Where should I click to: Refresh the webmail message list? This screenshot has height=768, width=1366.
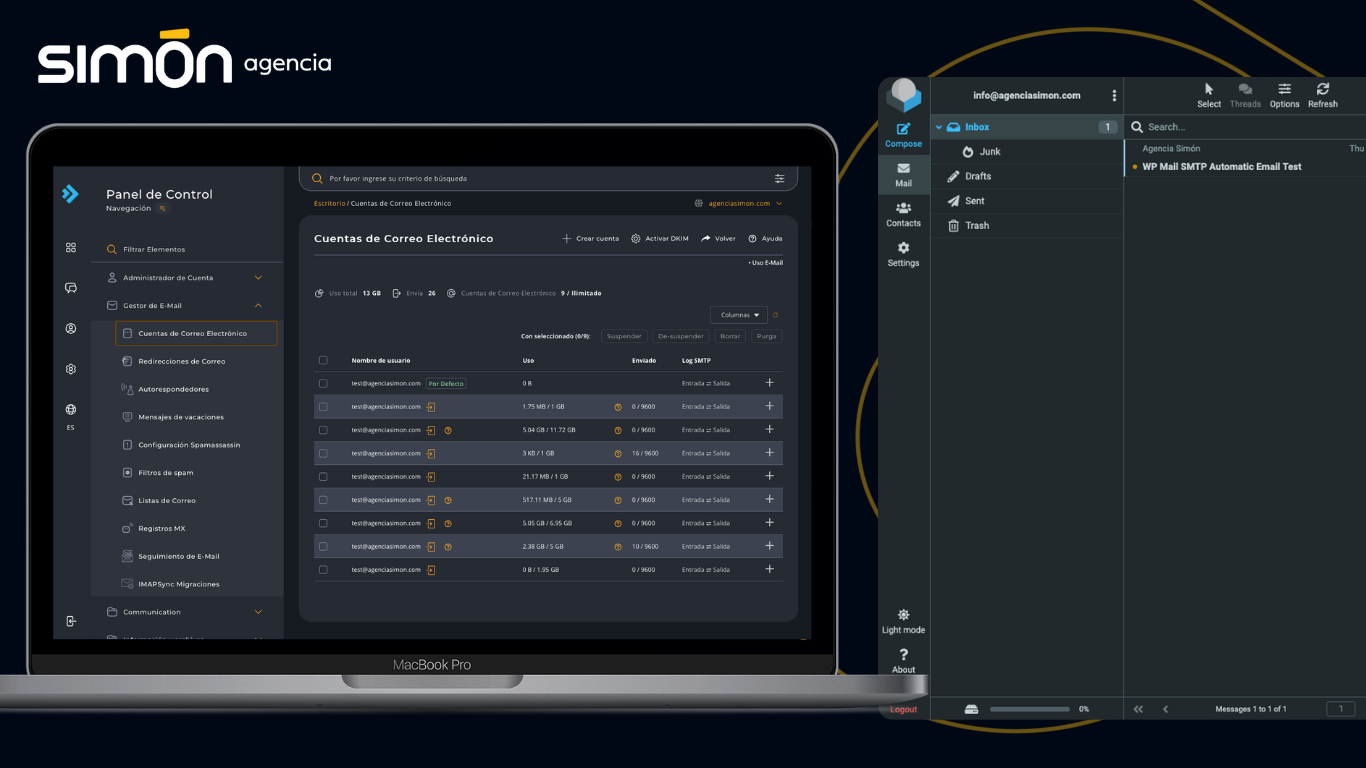pyautogui.click(x=1322, y=95)
